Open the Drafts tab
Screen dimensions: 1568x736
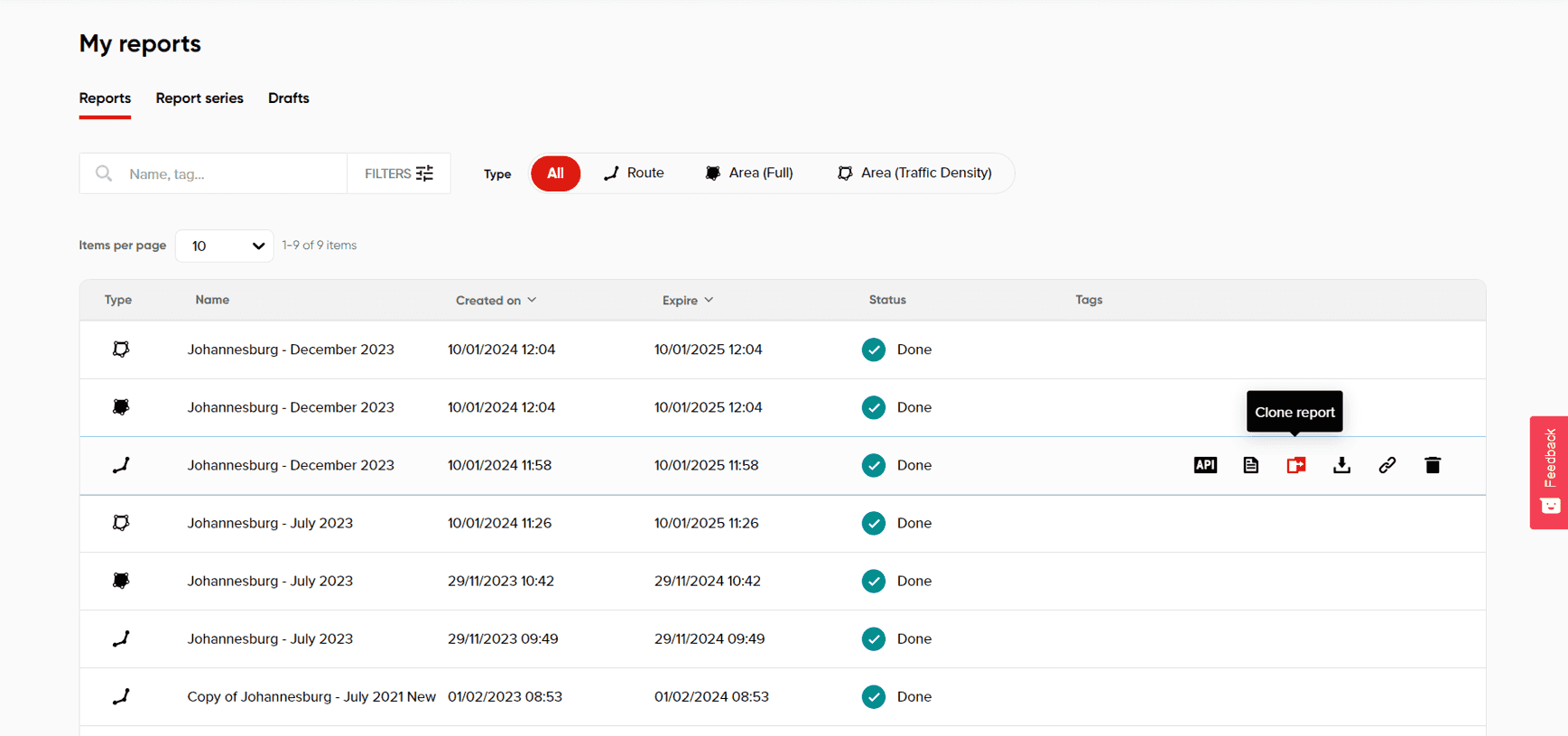[288, 98]
